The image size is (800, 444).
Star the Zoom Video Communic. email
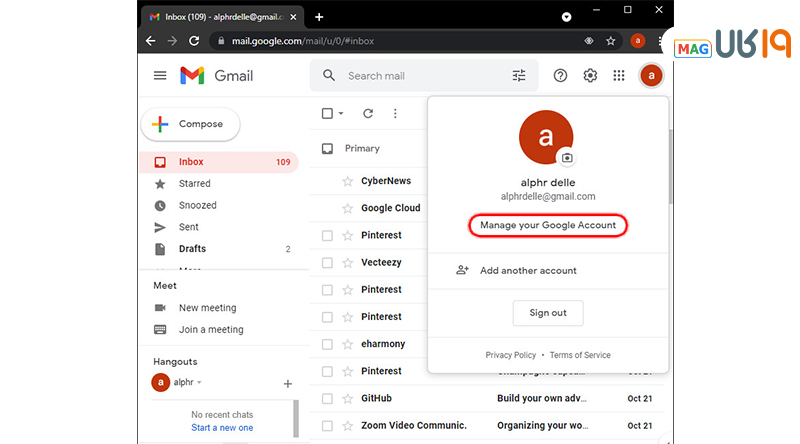tap(347, 426)
